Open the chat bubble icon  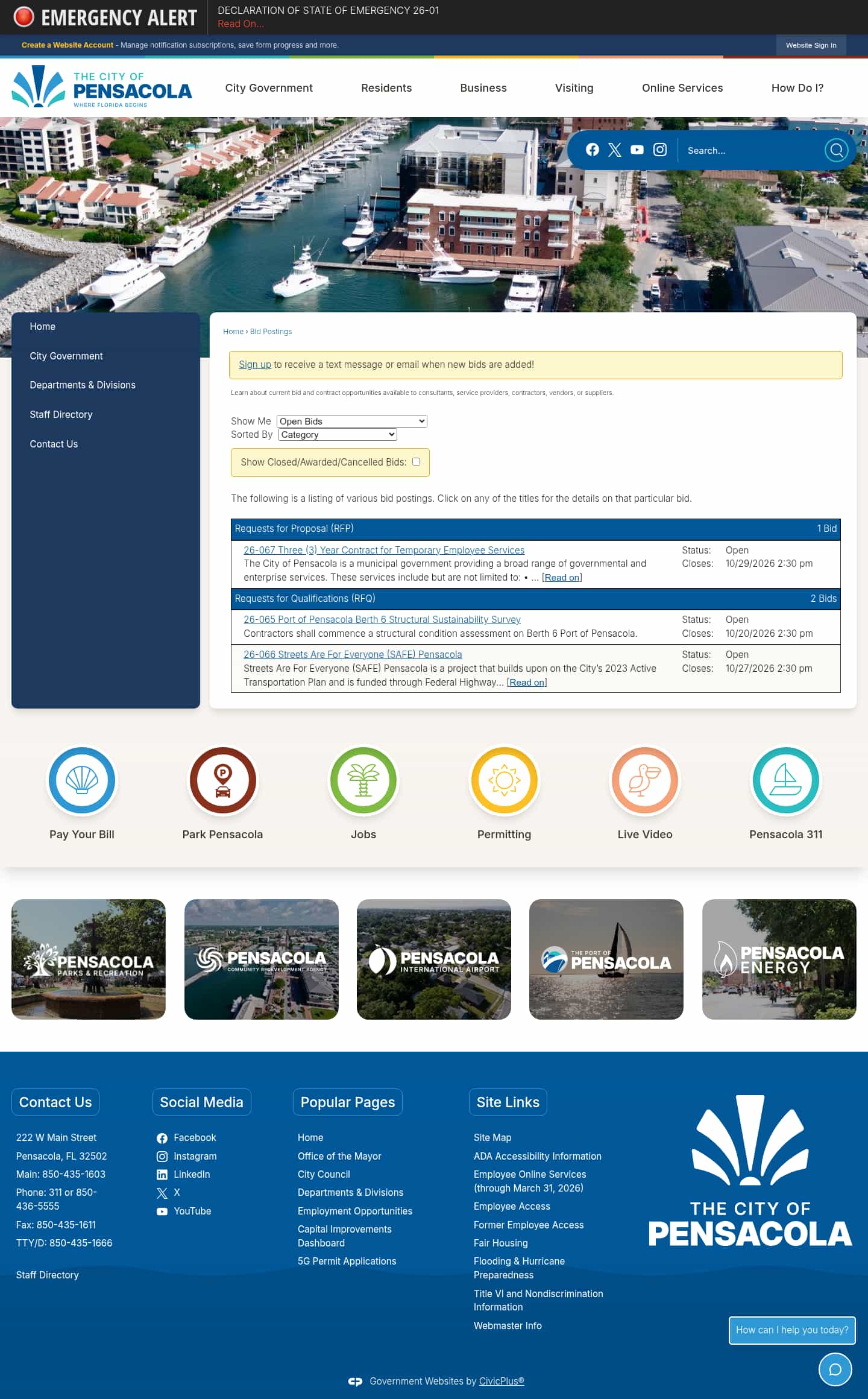pyautogui.click(x=835, y=1369)
